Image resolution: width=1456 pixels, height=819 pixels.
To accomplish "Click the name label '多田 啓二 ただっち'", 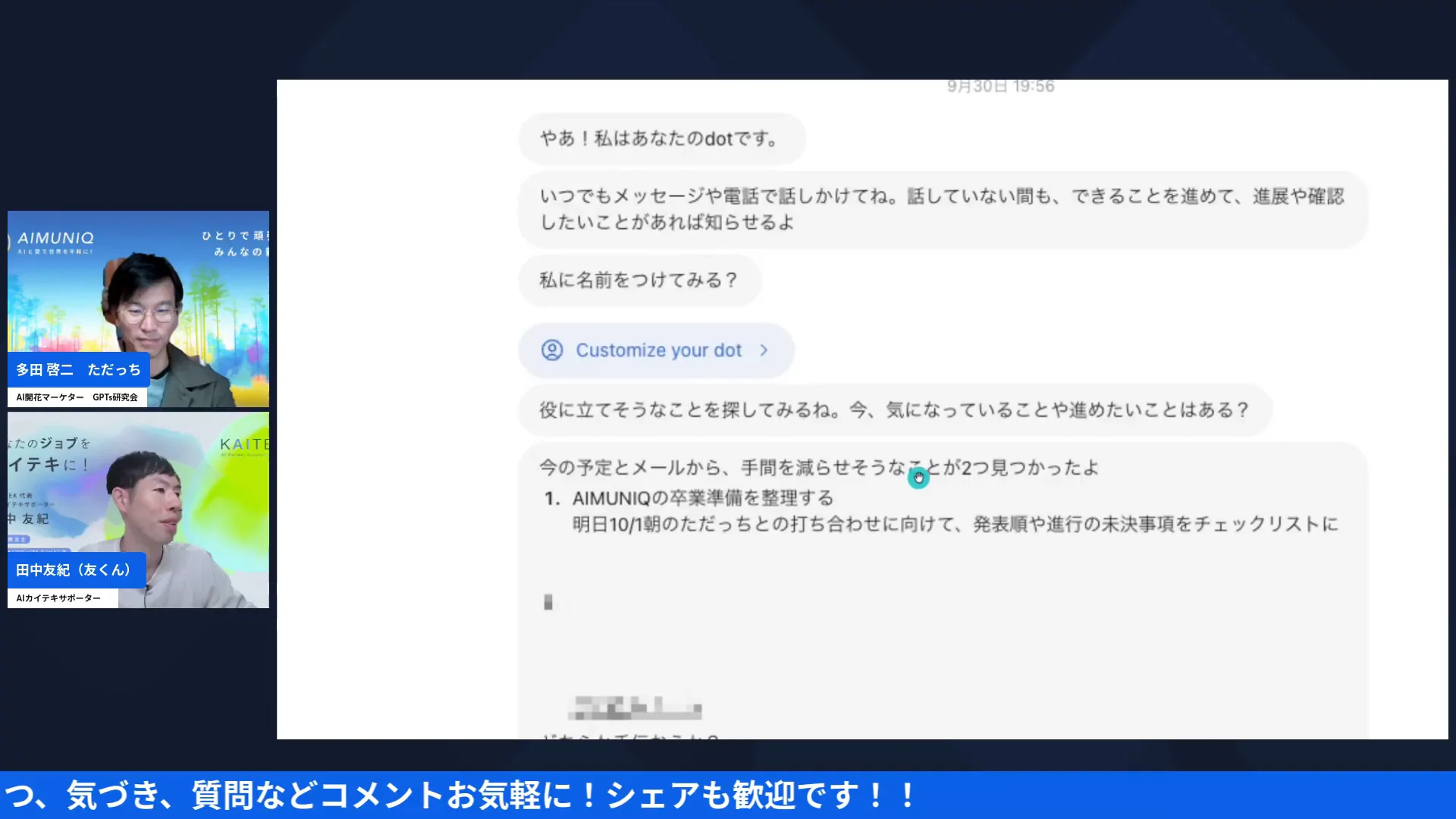I will click(78, 370).
